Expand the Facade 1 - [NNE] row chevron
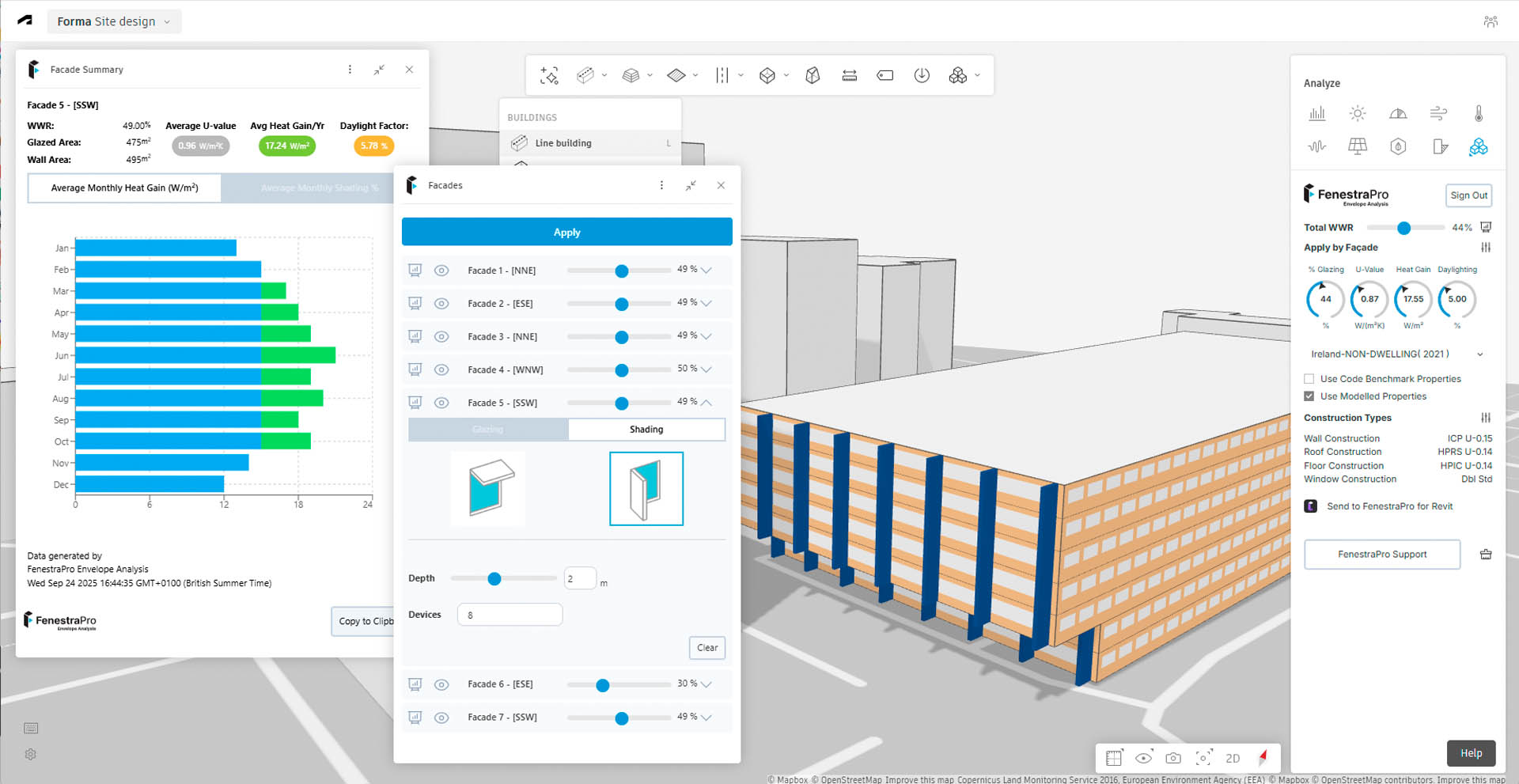The image size is (1519, 784). (706, 271)
